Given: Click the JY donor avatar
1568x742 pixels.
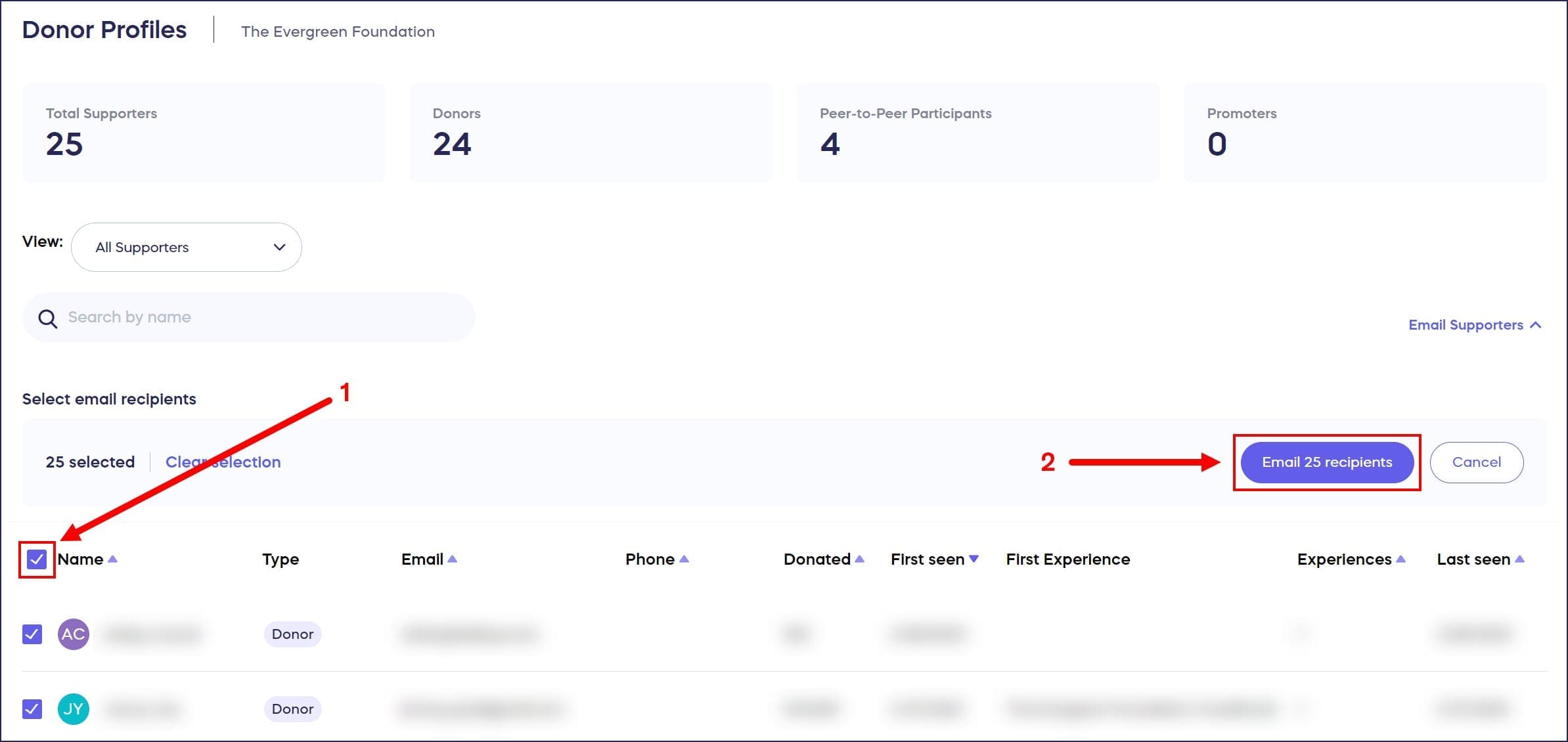Looking at the screenshot, I should coord(73,709).
